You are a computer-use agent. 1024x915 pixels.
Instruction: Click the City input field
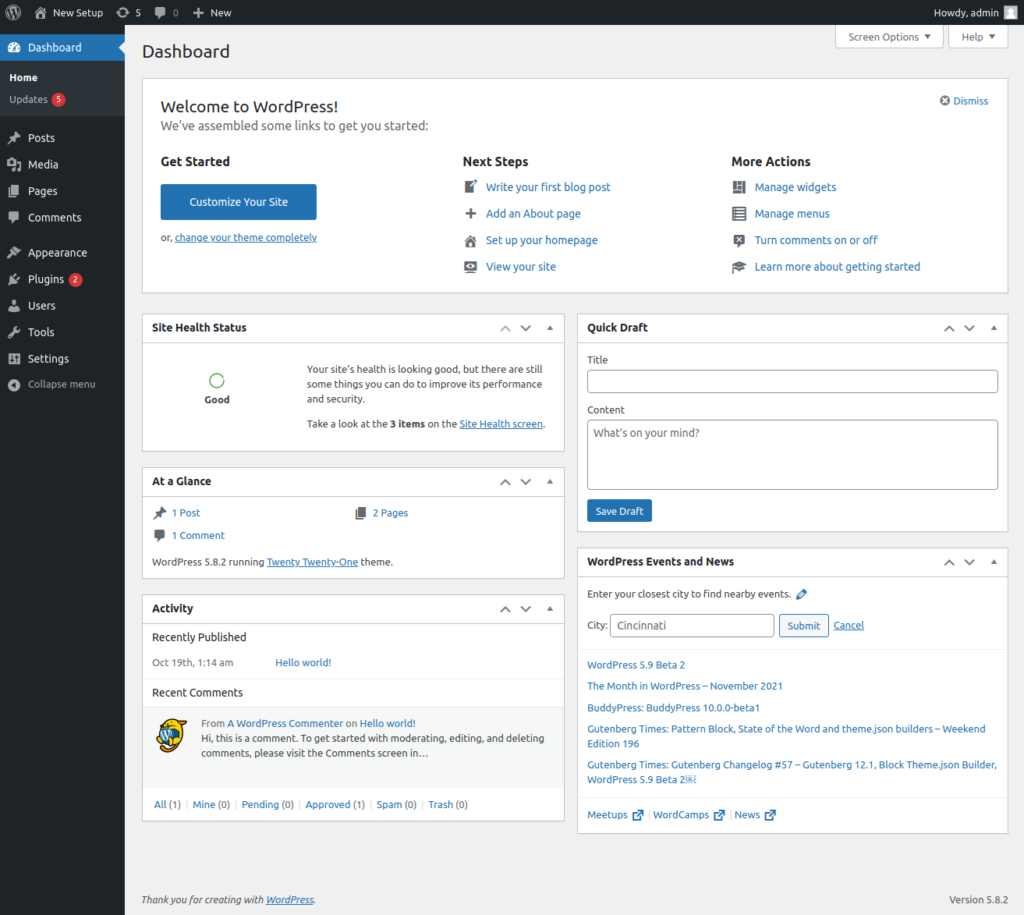(692, 626)
